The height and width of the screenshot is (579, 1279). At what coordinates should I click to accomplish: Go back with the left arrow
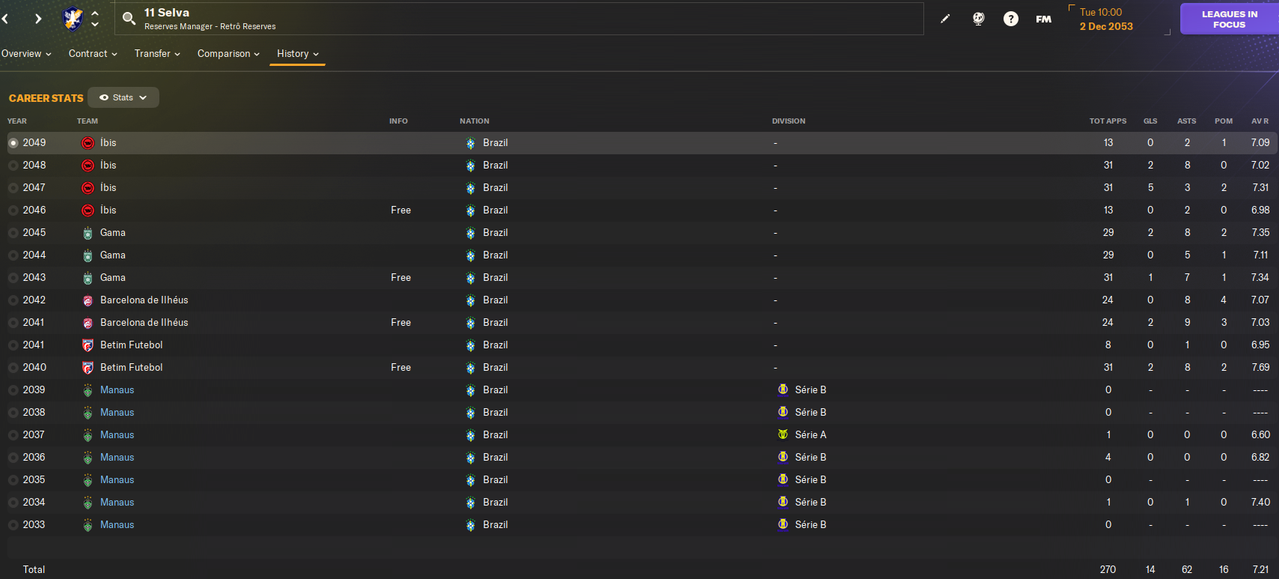[5, 19]
